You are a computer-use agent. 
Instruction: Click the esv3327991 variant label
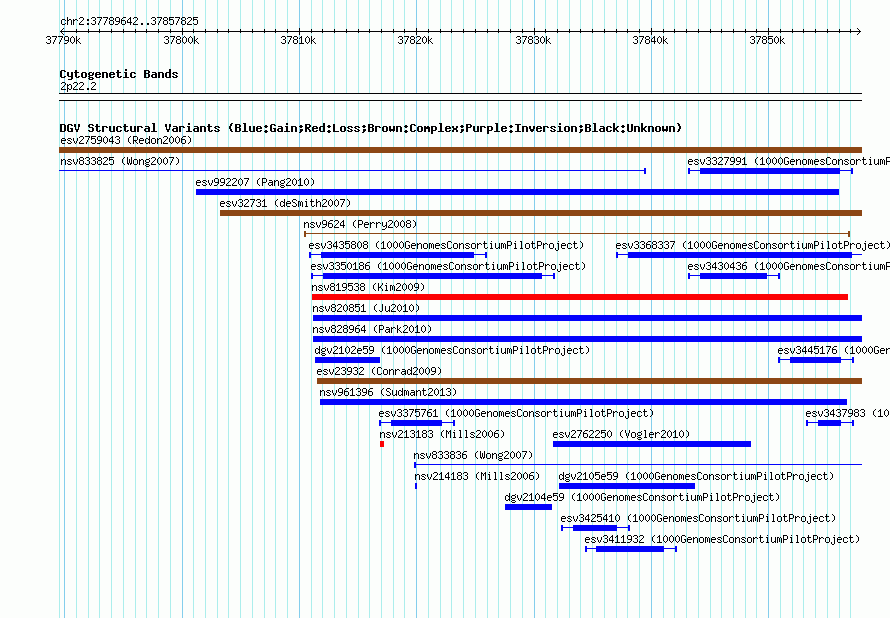click(788, 161)
